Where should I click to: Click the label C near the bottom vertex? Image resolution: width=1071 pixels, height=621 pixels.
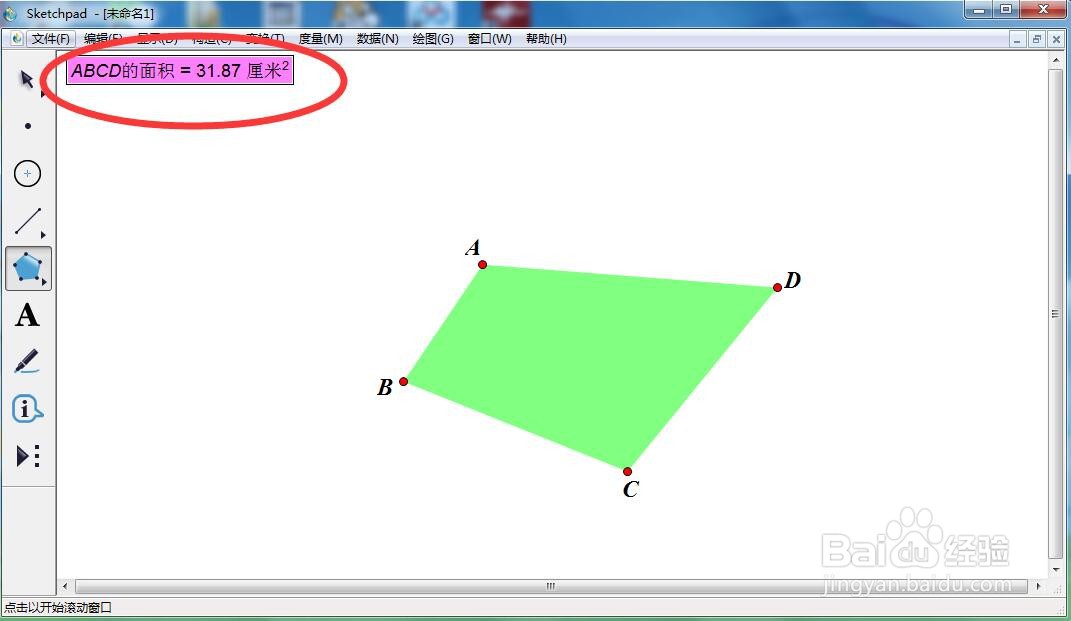coord(630,489)
